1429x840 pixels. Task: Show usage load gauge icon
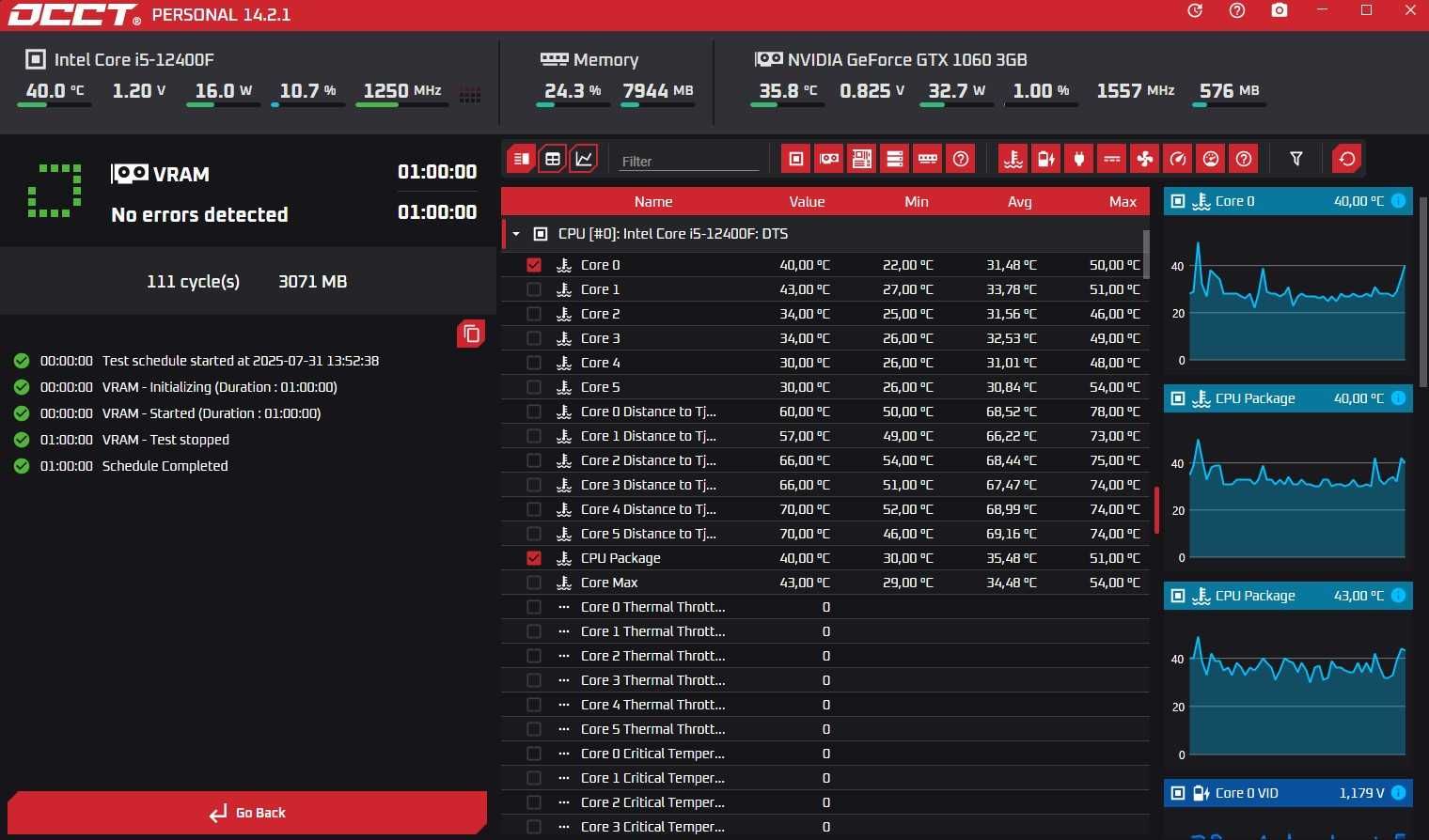[x=1211, y=159]
